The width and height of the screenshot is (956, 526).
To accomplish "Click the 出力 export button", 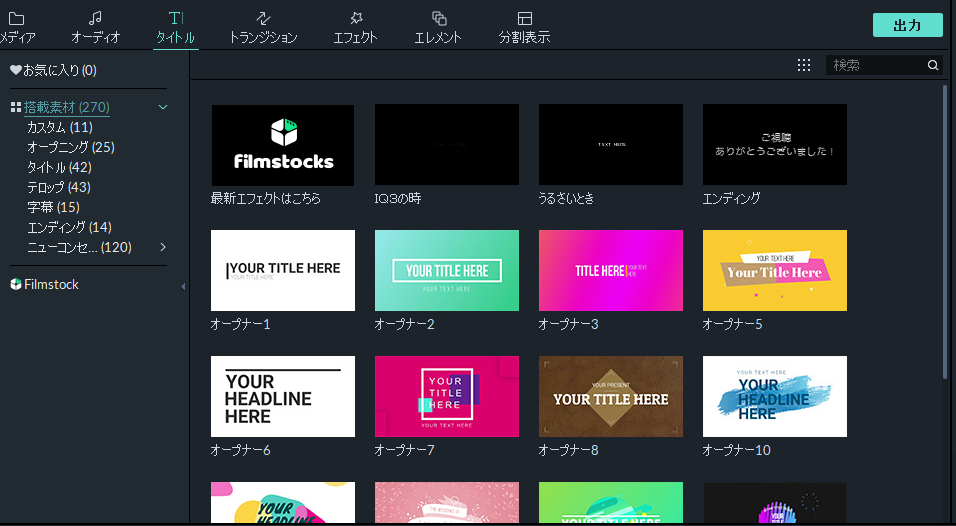I will click(908, 25).
